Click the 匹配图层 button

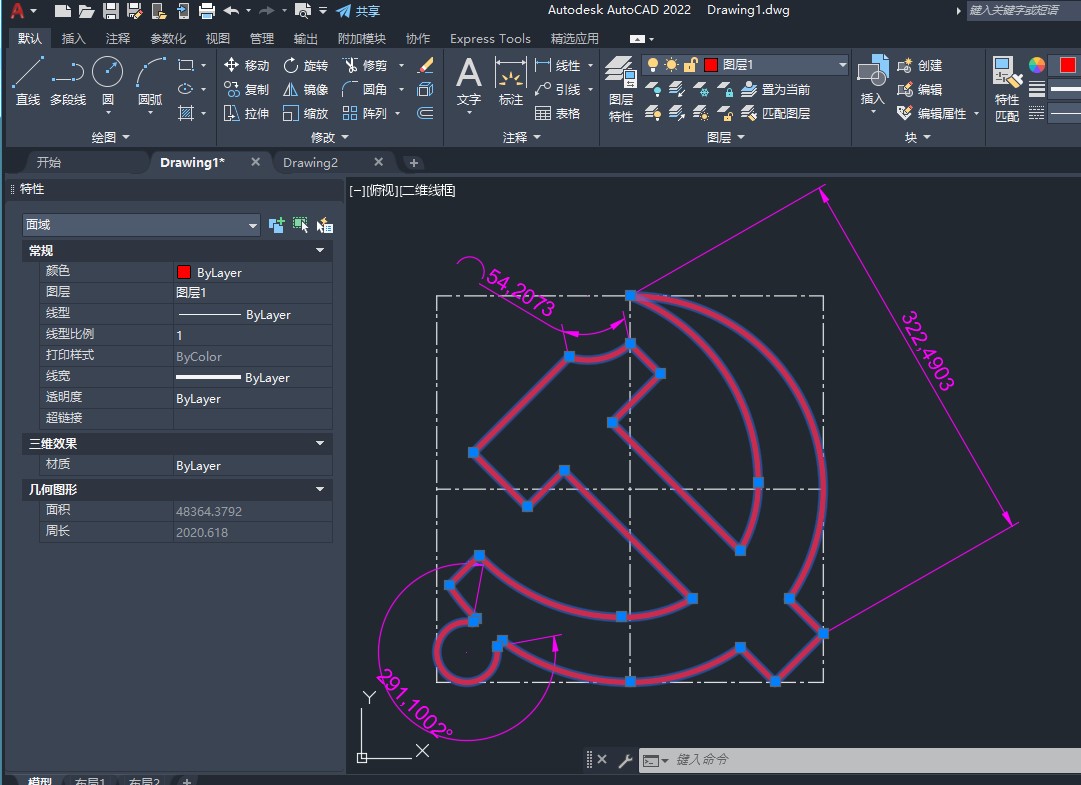coord(775,114)
